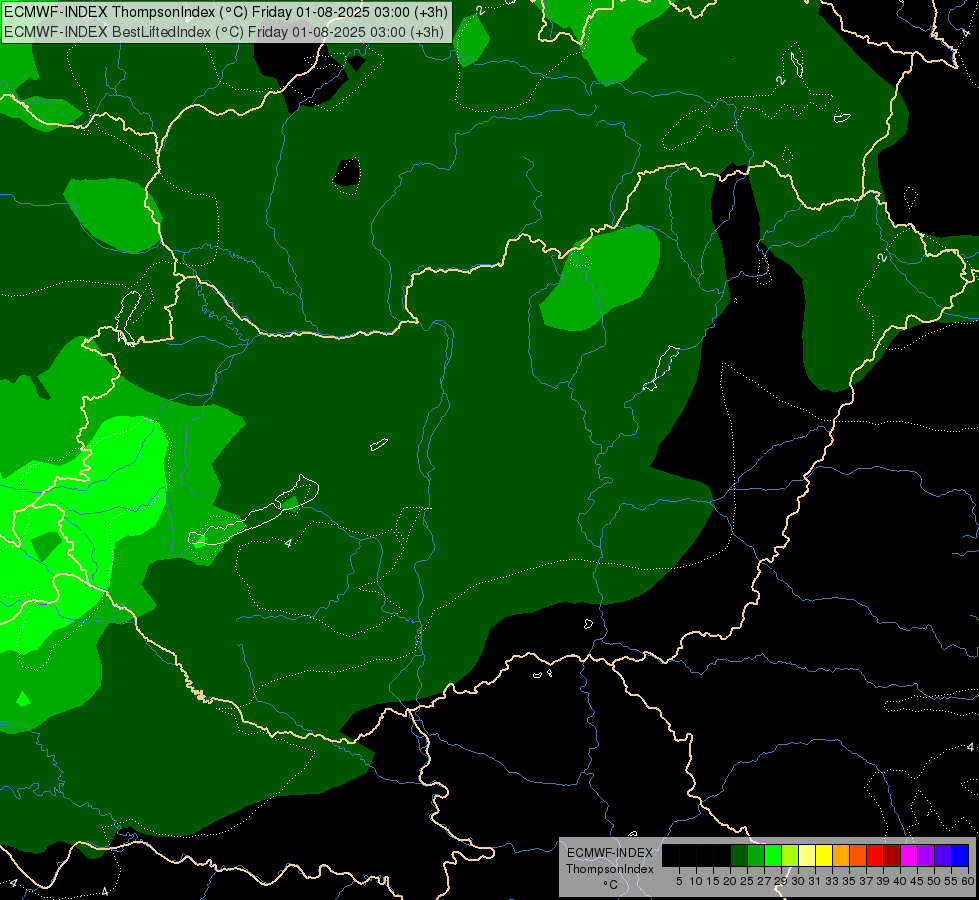This screenshot has height=900, width=979.
Task: Pick the dark red 39–40 legend swatch
Action: click(x=892, y=855)
